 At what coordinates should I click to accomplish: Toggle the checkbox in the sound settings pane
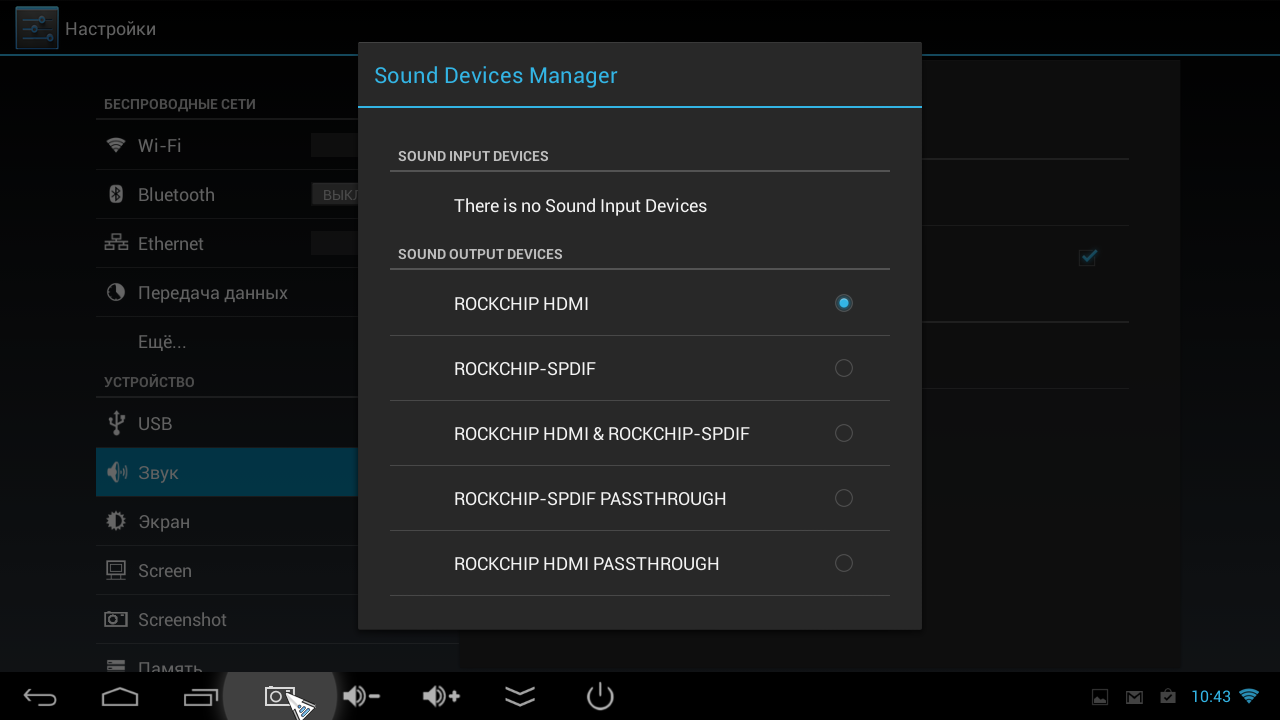pyautogui.click(x=1088, y=257)
